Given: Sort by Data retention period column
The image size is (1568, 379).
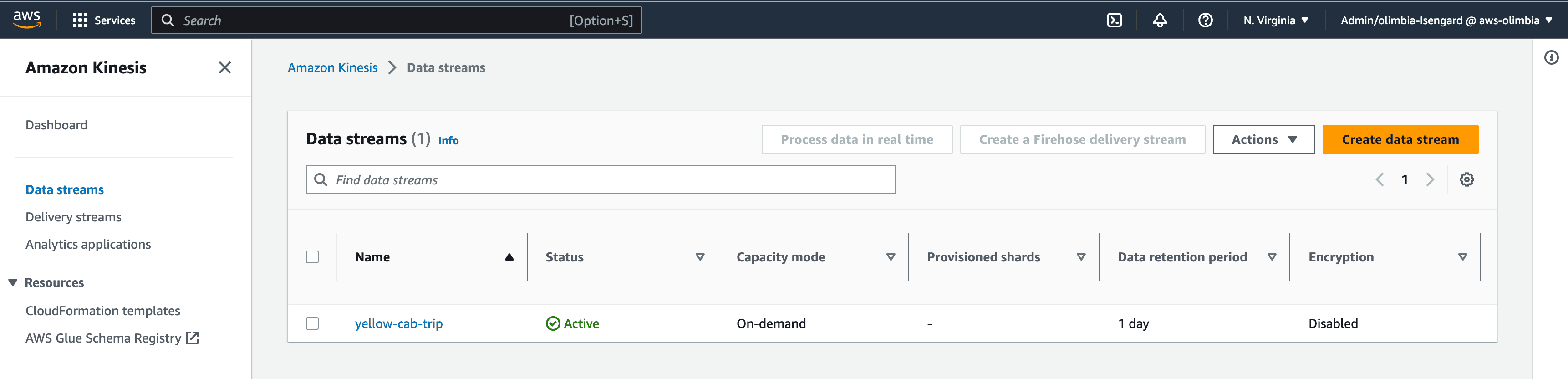Looking at the screenshot, I should [1271, 257].
